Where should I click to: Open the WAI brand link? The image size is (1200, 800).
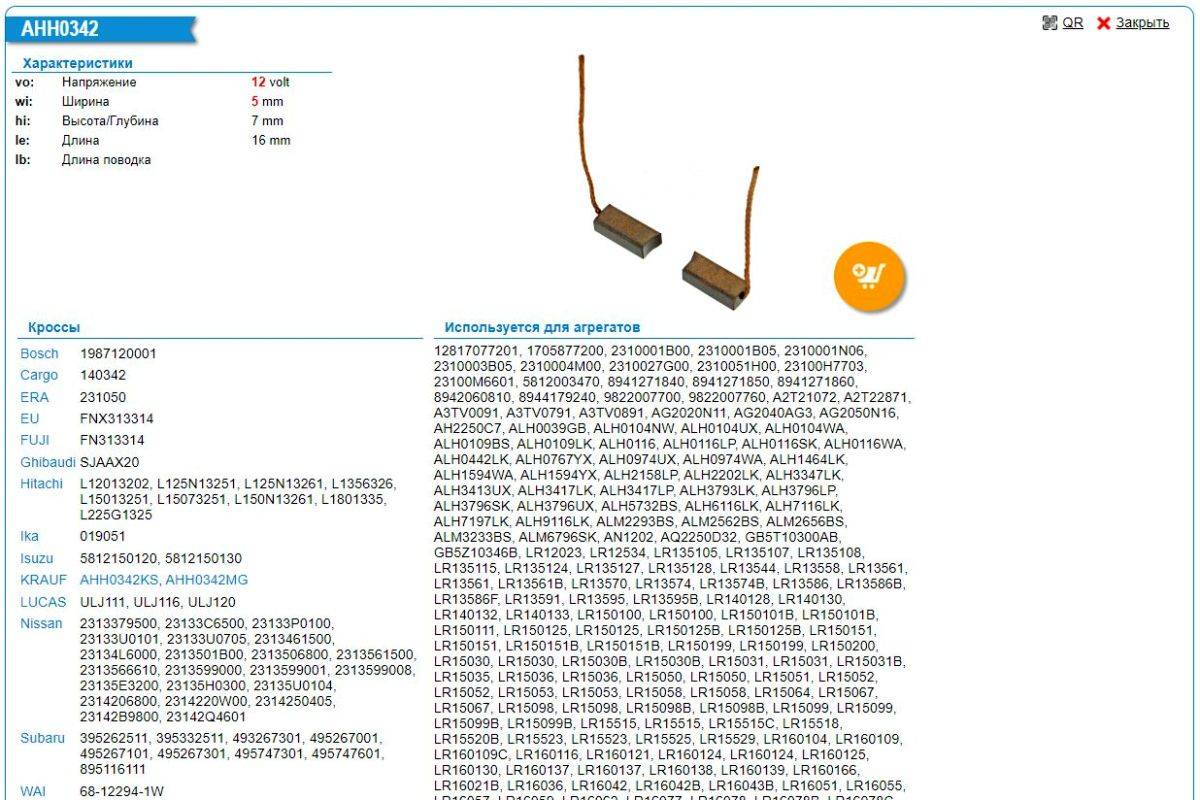click(33, 792)
